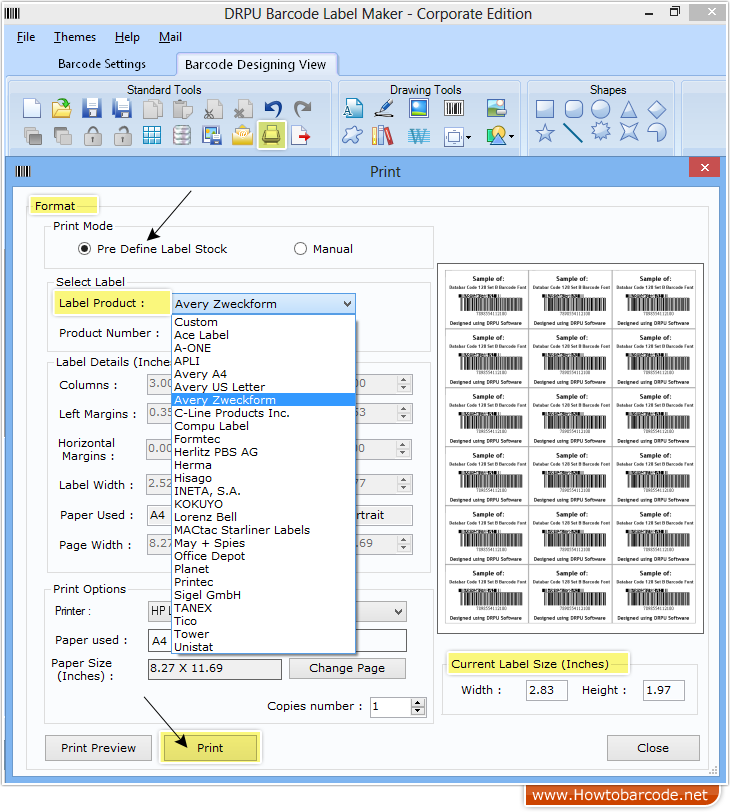Click the Undo arrow icon
This screenshot has height=812, width=730.
273,109
